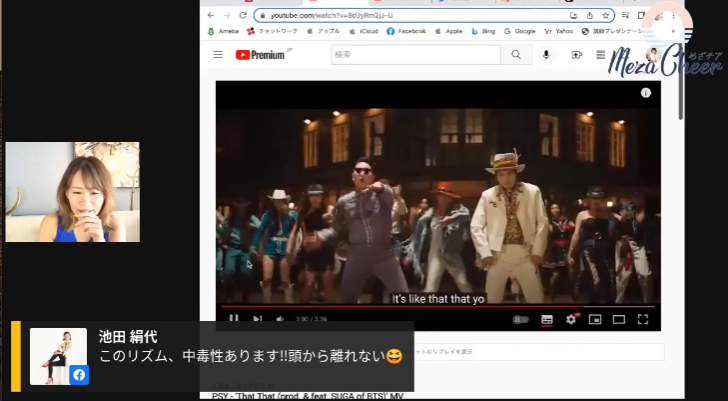
Task: Click the video time display 3:00 / 3:36
Action: pos(311,319)
